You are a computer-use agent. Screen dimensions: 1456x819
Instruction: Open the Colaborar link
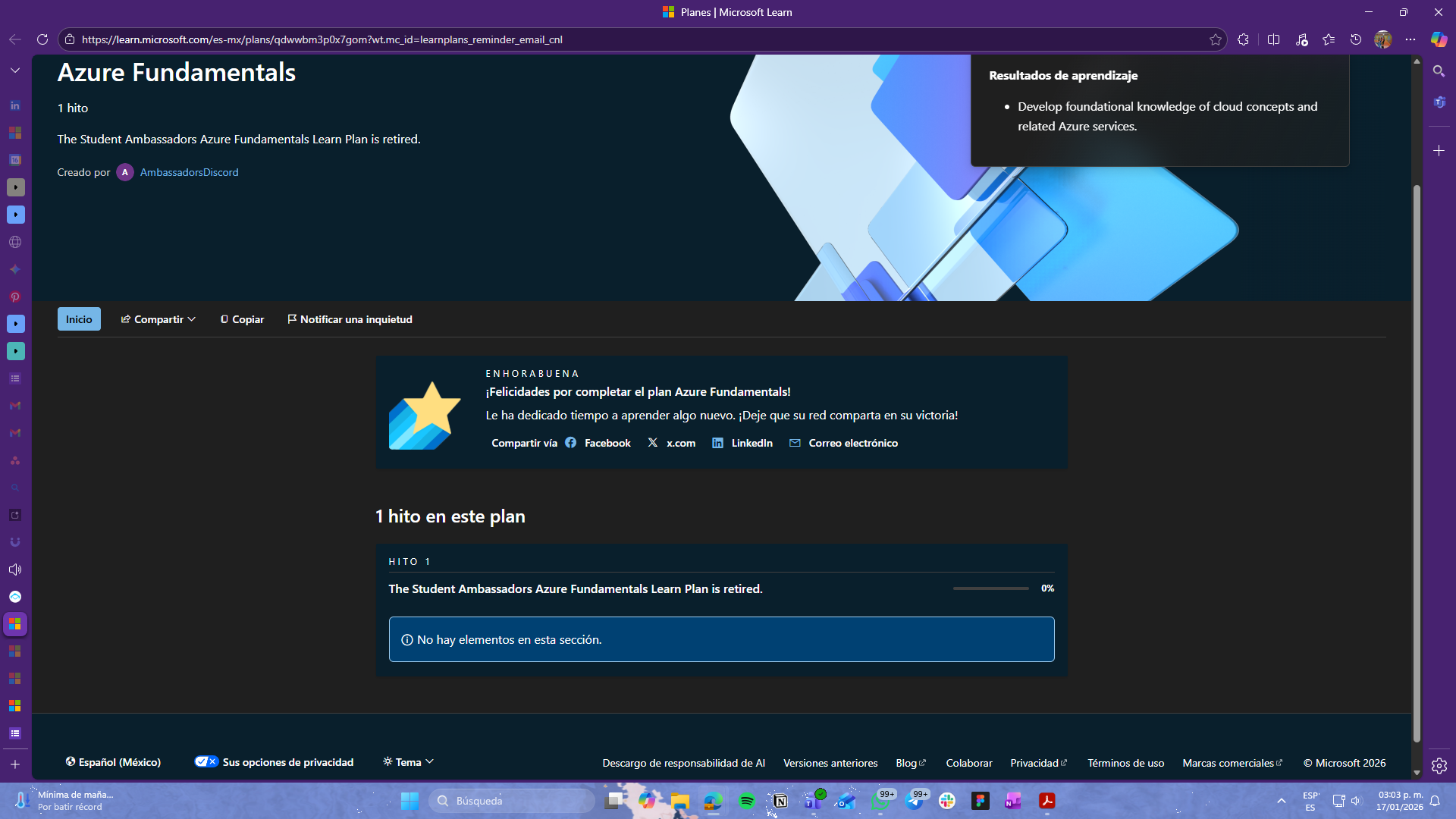(x=969, y=763)
